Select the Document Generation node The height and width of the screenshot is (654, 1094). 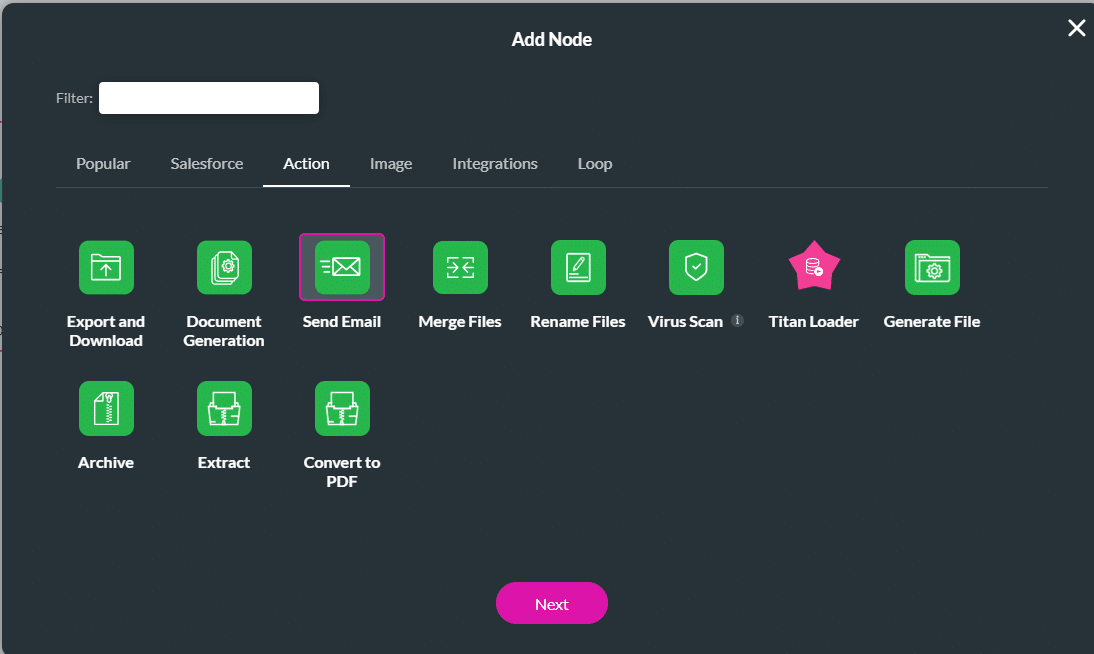tap(224, 267)
